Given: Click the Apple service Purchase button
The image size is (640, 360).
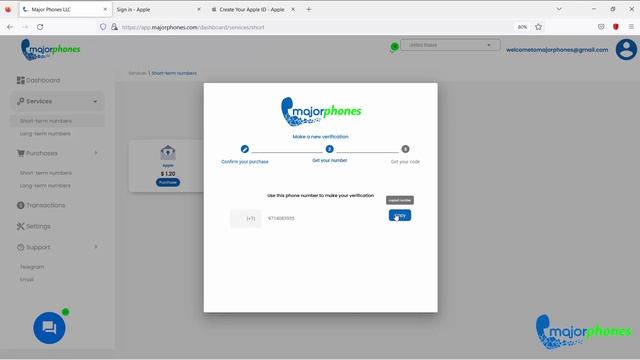Looking at the screenshot, I should click(168, 182).
